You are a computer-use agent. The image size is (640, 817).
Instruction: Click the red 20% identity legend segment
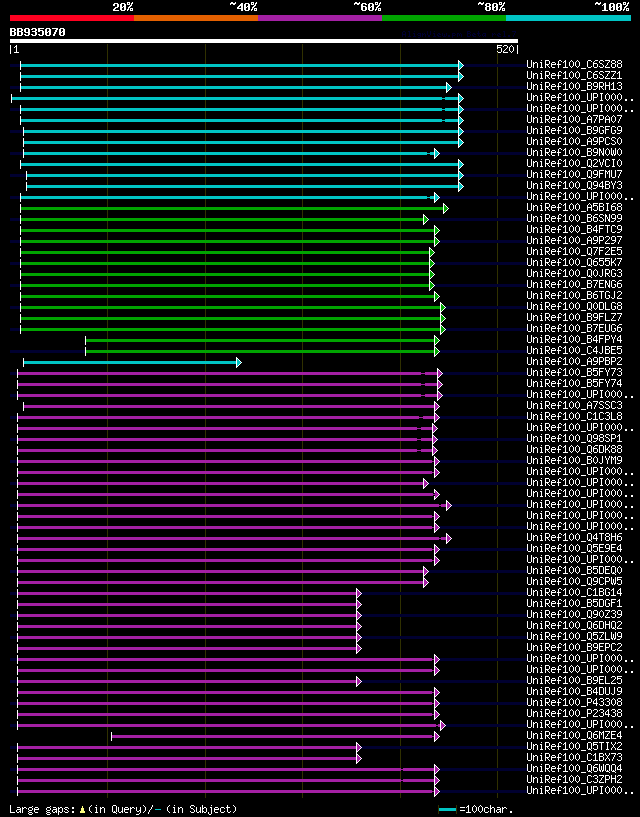72,18
